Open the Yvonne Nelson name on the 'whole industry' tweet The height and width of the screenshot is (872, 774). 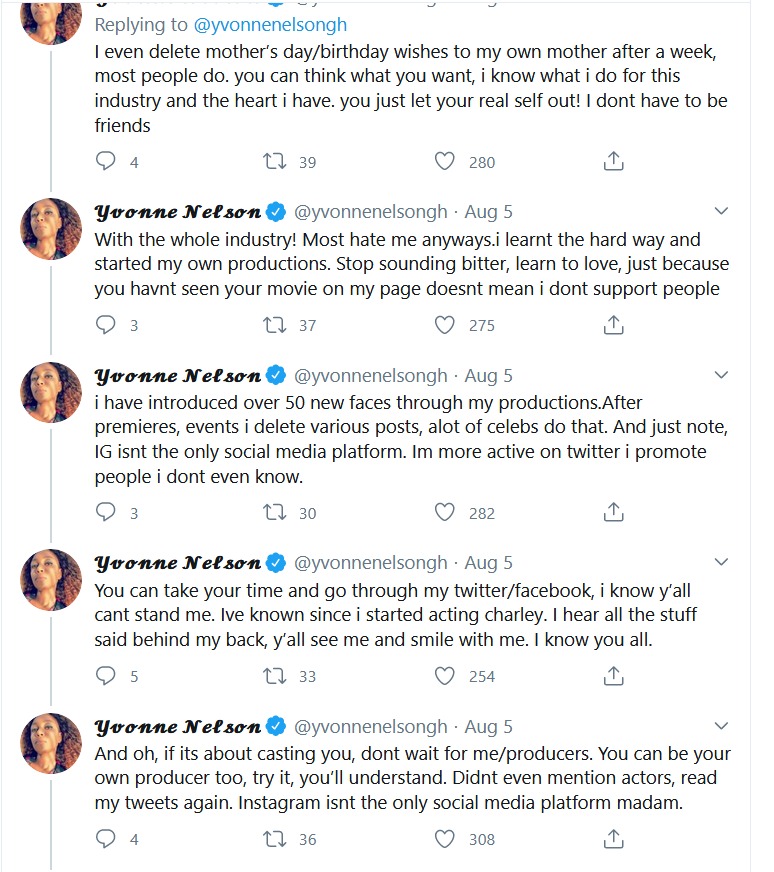pos(178,212)
